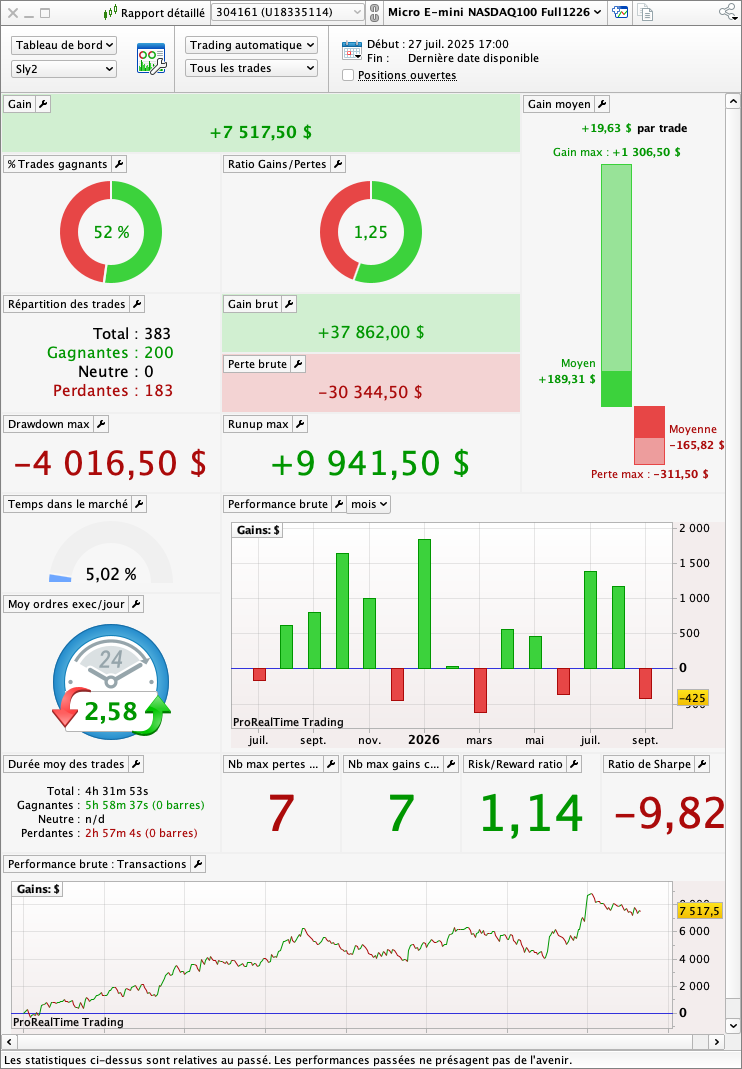Click the wrench beside Perte brute

(298, 364)
